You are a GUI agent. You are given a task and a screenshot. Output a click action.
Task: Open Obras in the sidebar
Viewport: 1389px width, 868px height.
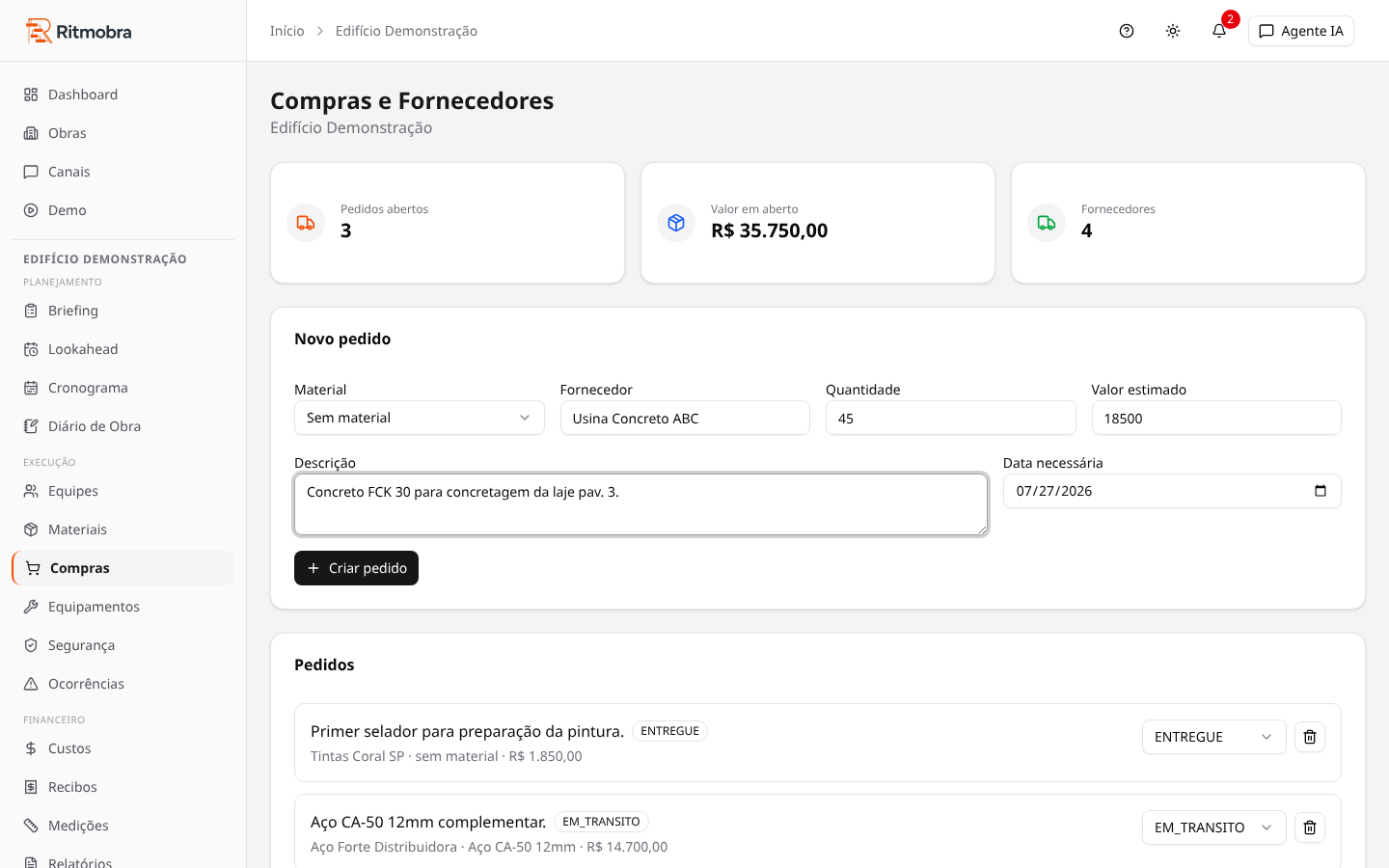123,133
